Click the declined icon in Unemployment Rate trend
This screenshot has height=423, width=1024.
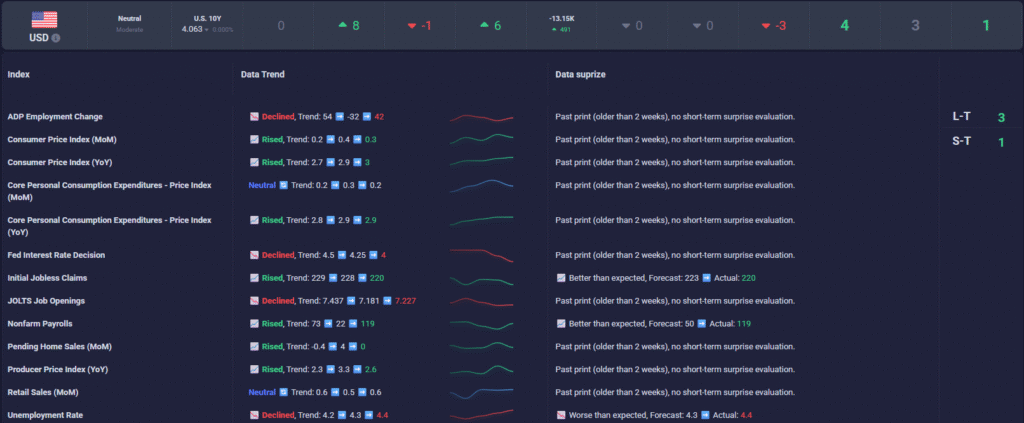coord(254,414)
